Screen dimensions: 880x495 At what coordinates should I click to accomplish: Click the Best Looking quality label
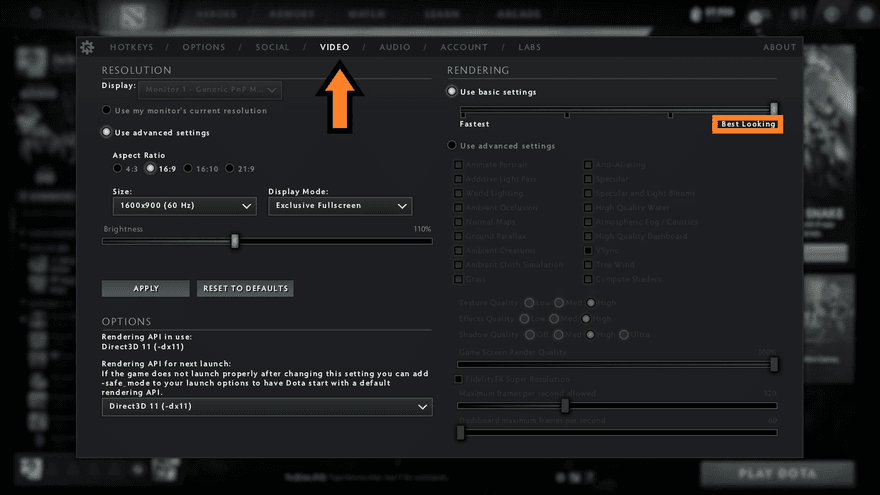pos(747,124)
